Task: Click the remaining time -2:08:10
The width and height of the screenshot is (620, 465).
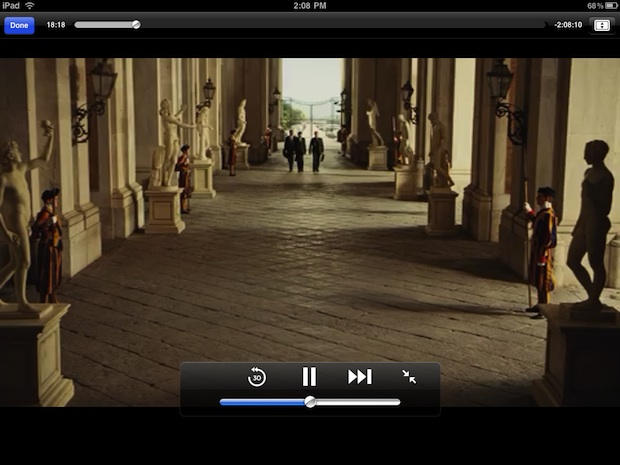Action: (x=568, y=25)
